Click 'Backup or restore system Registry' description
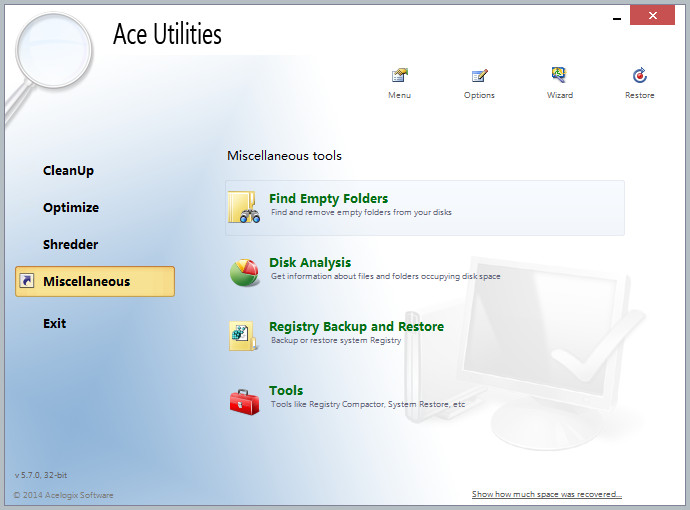The width and height of the screenshot is (690, 510). [x=336, y=340]
